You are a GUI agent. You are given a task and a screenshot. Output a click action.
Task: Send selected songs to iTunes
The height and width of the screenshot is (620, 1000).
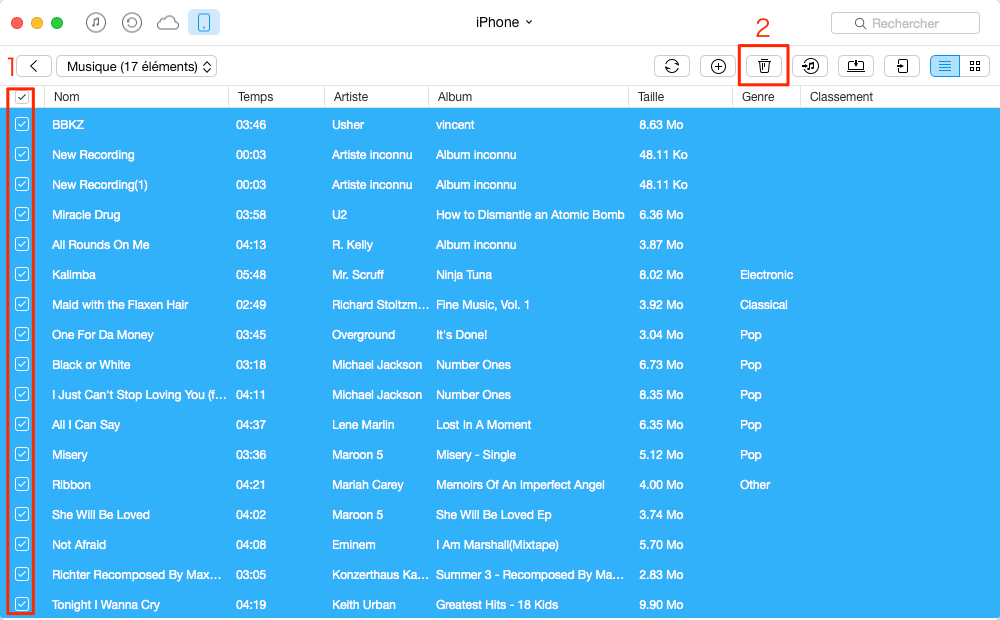pyautogui.click(x=810, y=66)
